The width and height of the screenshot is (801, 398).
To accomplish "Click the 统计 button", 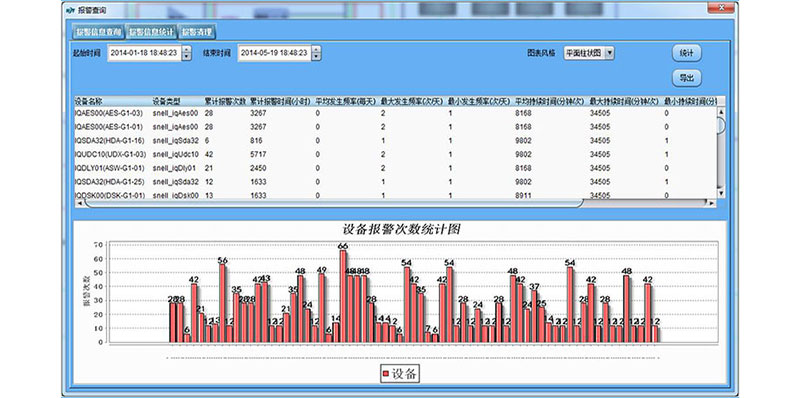I will (687, 53).
